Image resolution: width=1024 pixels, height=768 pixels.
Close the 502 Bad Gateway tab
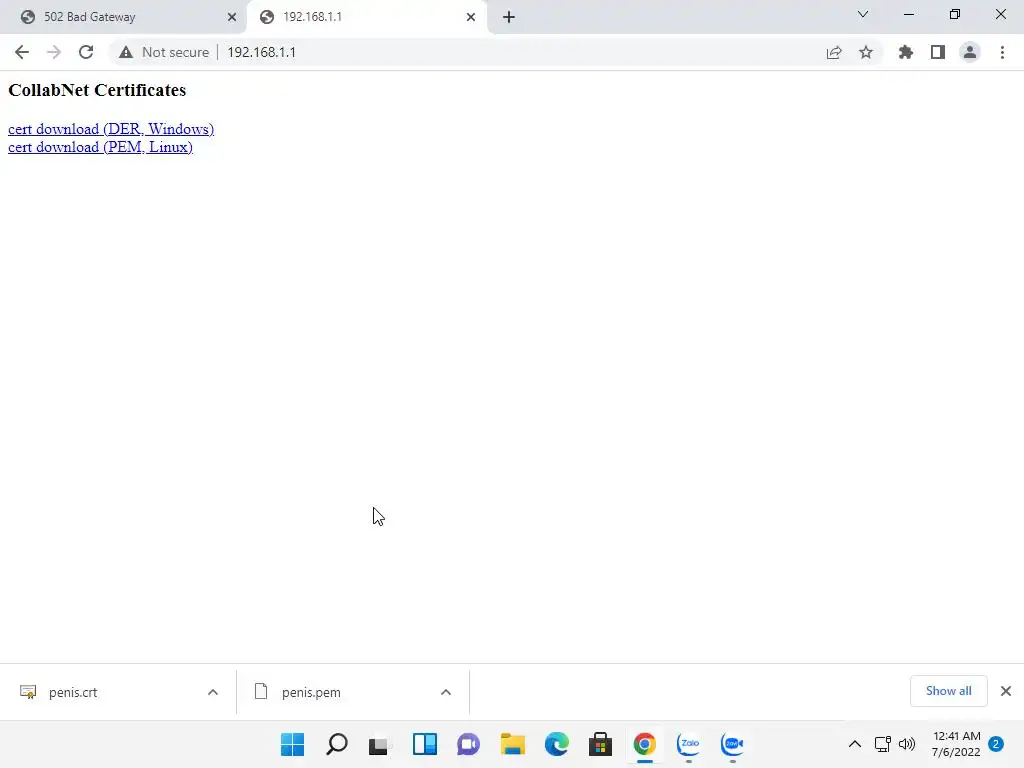point(232,17)
